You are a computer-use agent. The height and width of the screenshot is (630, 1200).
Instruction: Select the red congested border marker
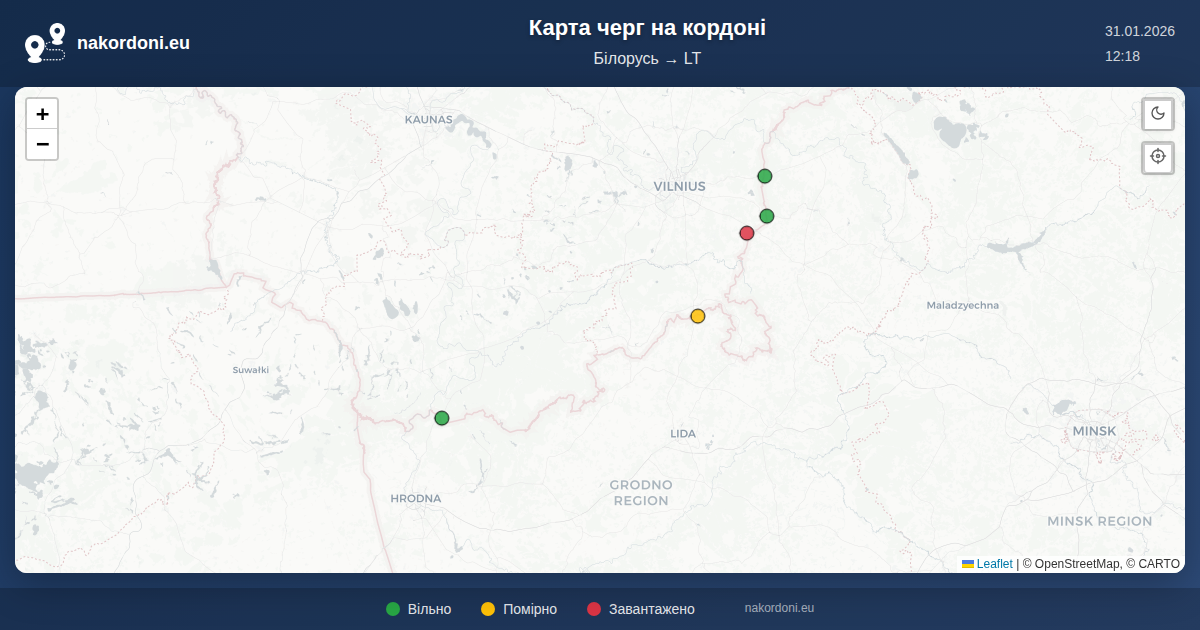tap(747, 233)
